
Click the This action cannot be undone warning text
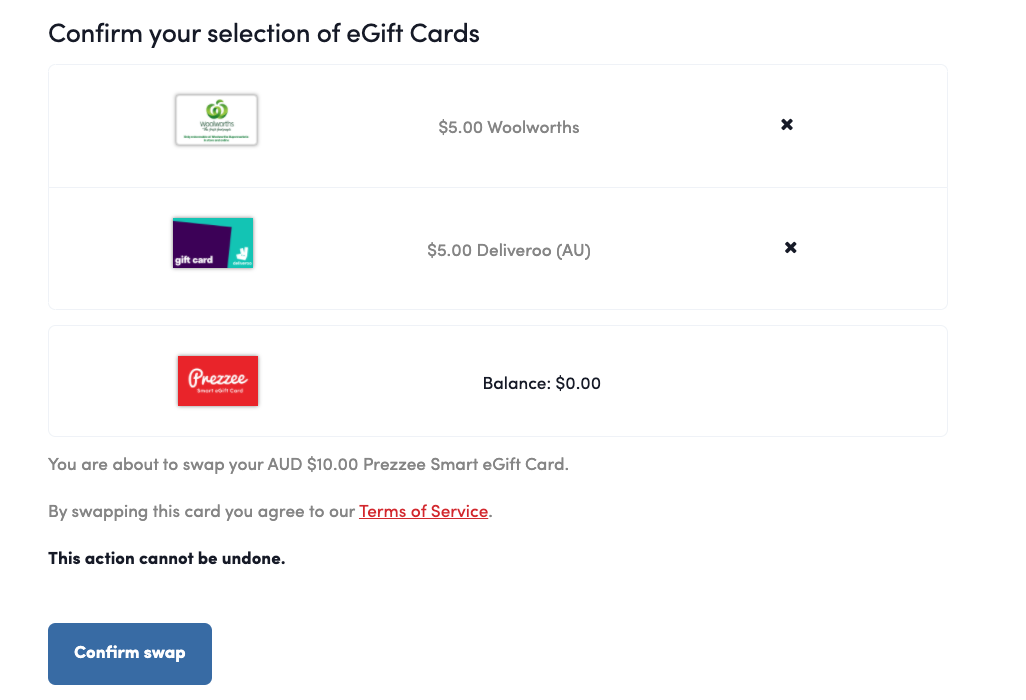pyautogui.click(x=166, y=558)
